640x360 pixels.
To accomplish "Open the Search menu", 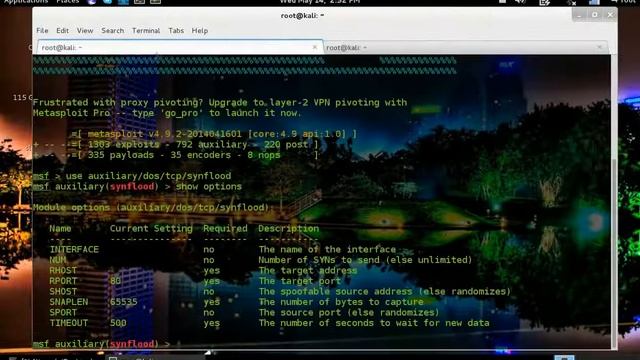I will (113, 31).
